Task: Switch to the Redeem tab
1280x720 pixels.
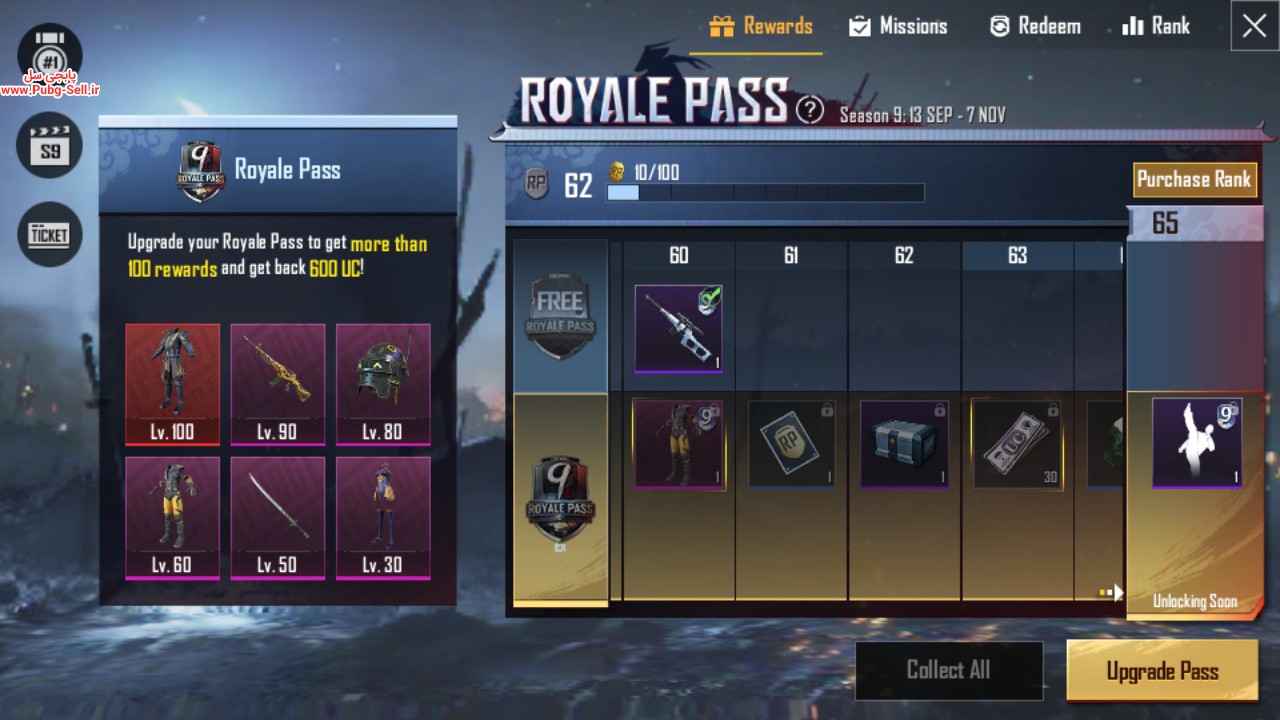Action: coord(1035,27)
